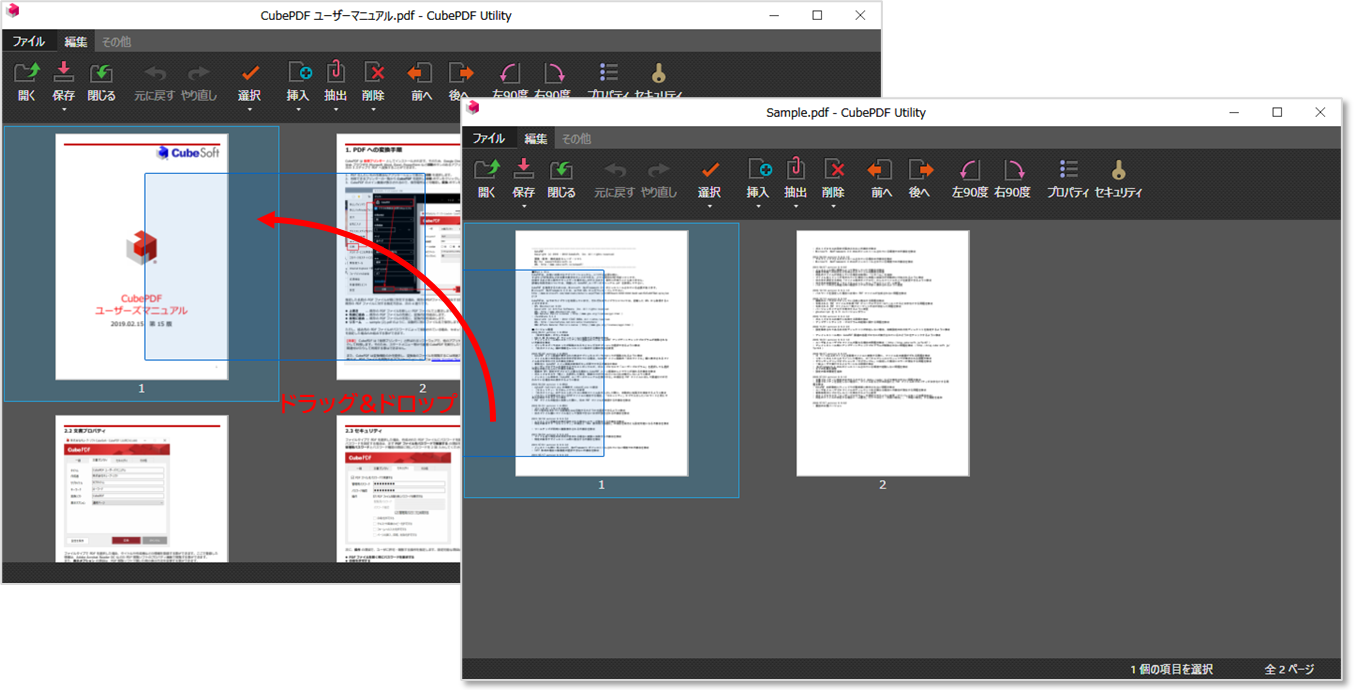Minimize the Sample.pdf window
1355x690 pixels.
pos(1235,112)
